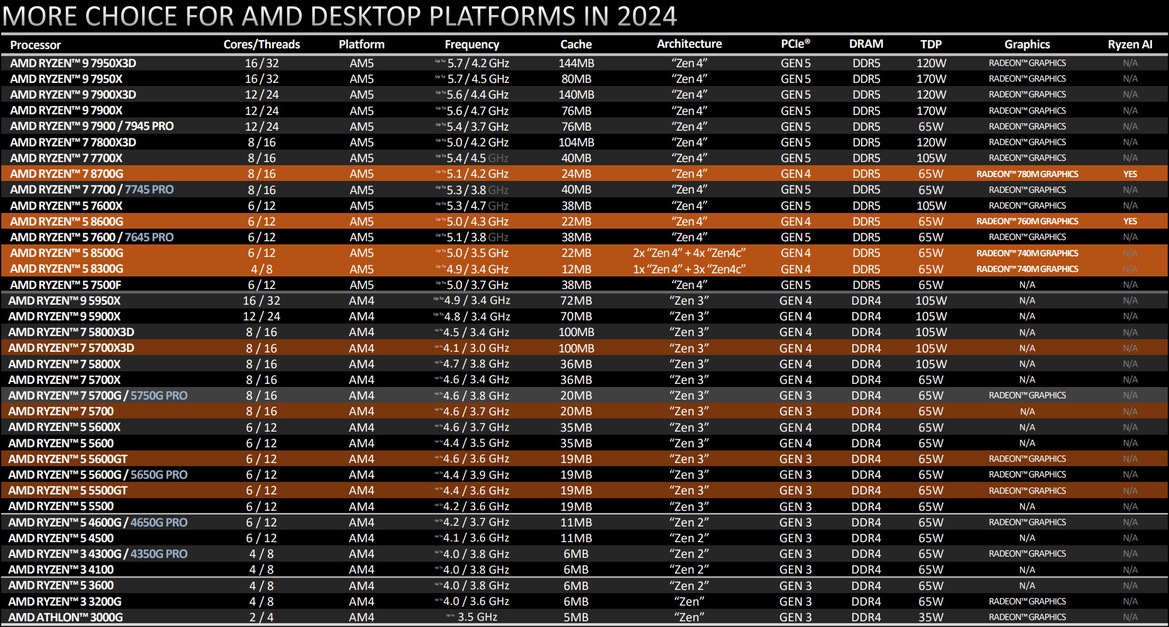Click the "Architecture" column header

pyautogui.click(x=689, y=44)
